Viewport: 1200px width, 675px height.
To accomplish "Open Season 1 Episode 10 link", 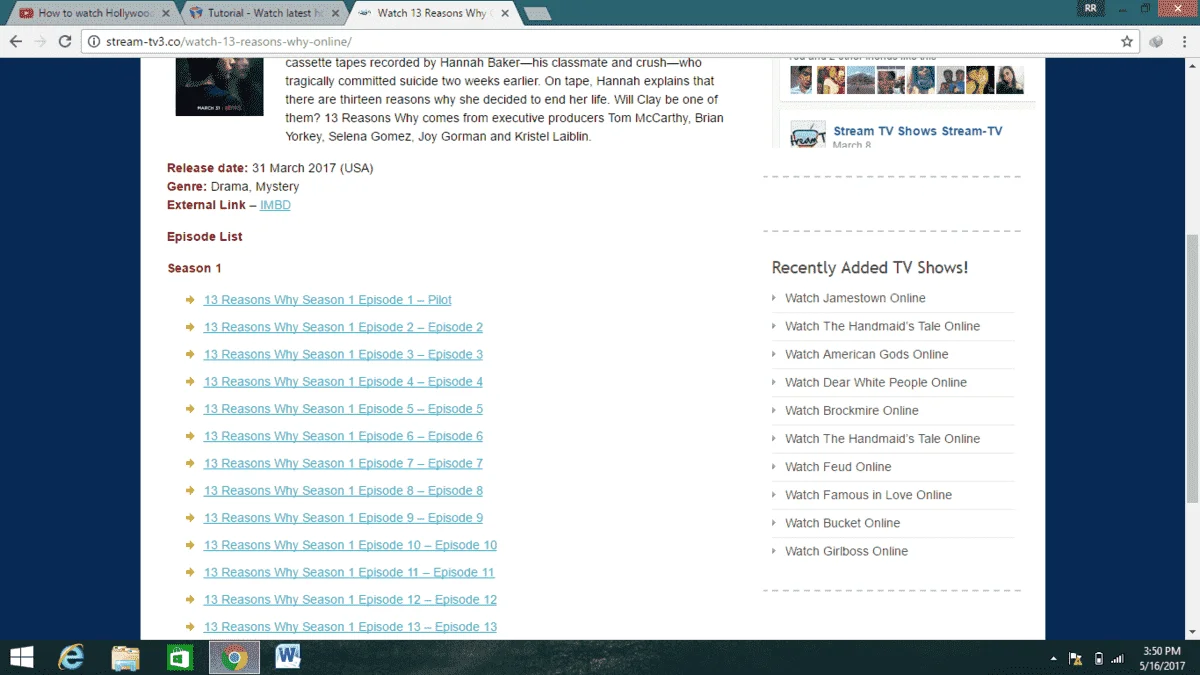I will tap(350, 545).
